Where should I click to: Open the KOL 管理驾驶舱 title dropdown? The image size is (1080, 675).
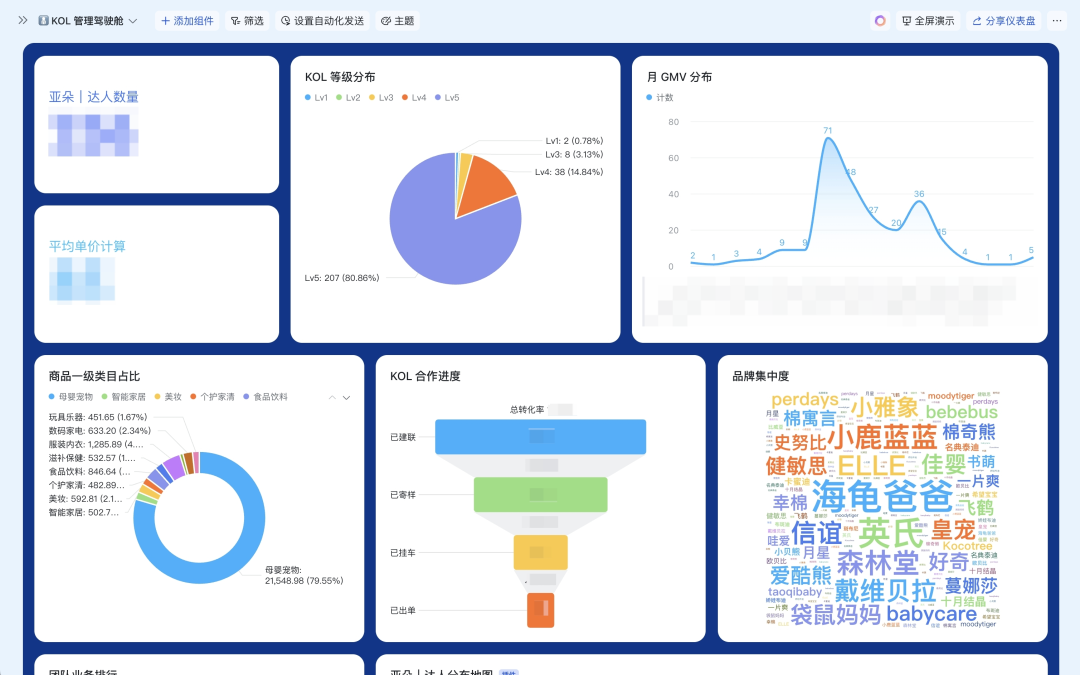tap(133, 21)
